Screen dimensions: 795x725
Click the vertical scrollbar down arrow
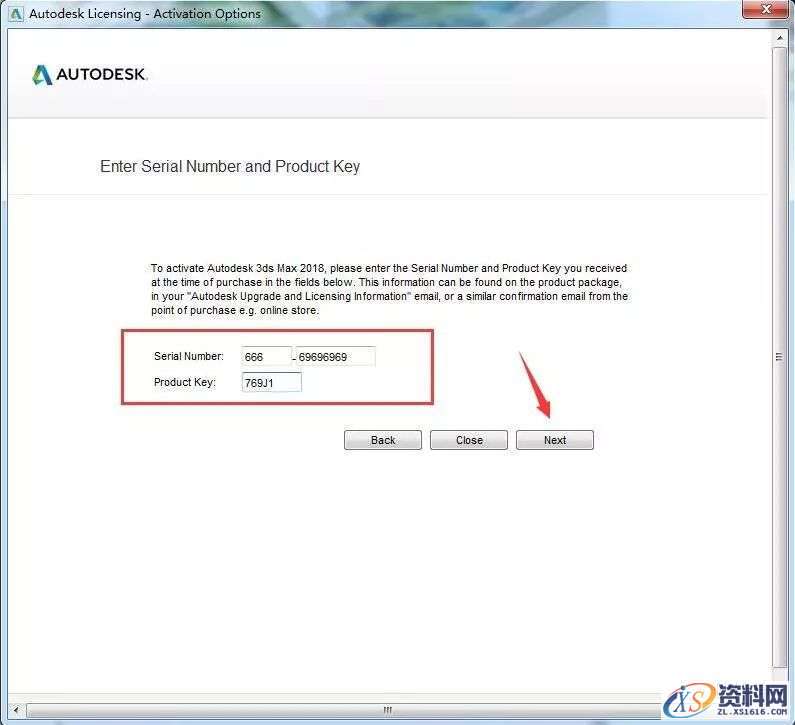[x=779, y=692]
